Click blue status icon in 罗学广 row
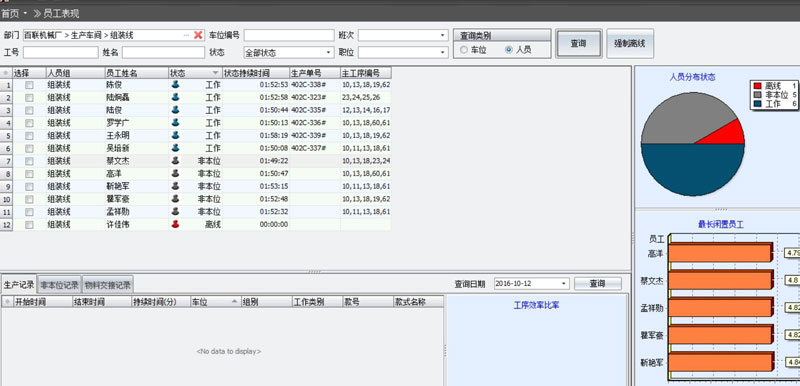The width and height of the screenshot is (800, 386). (x=176, y=122)
